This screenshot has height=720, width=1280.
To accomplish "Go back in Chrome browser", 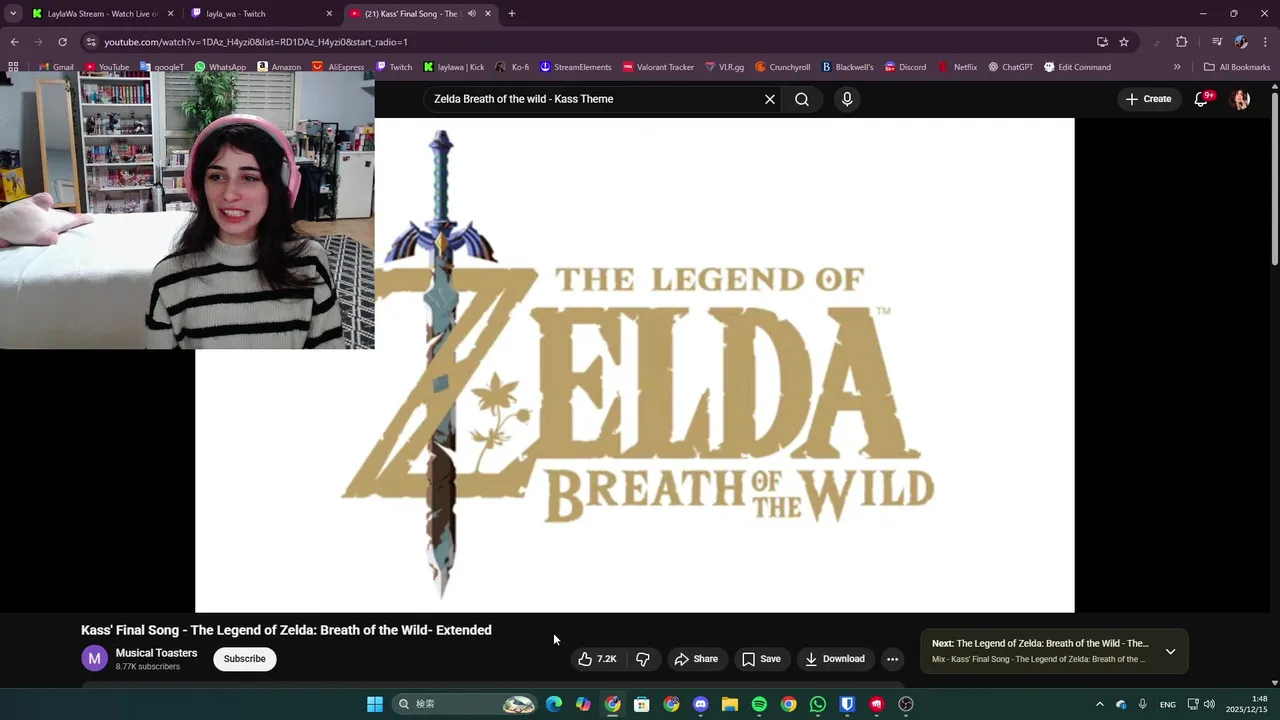I will coord(14,42).
